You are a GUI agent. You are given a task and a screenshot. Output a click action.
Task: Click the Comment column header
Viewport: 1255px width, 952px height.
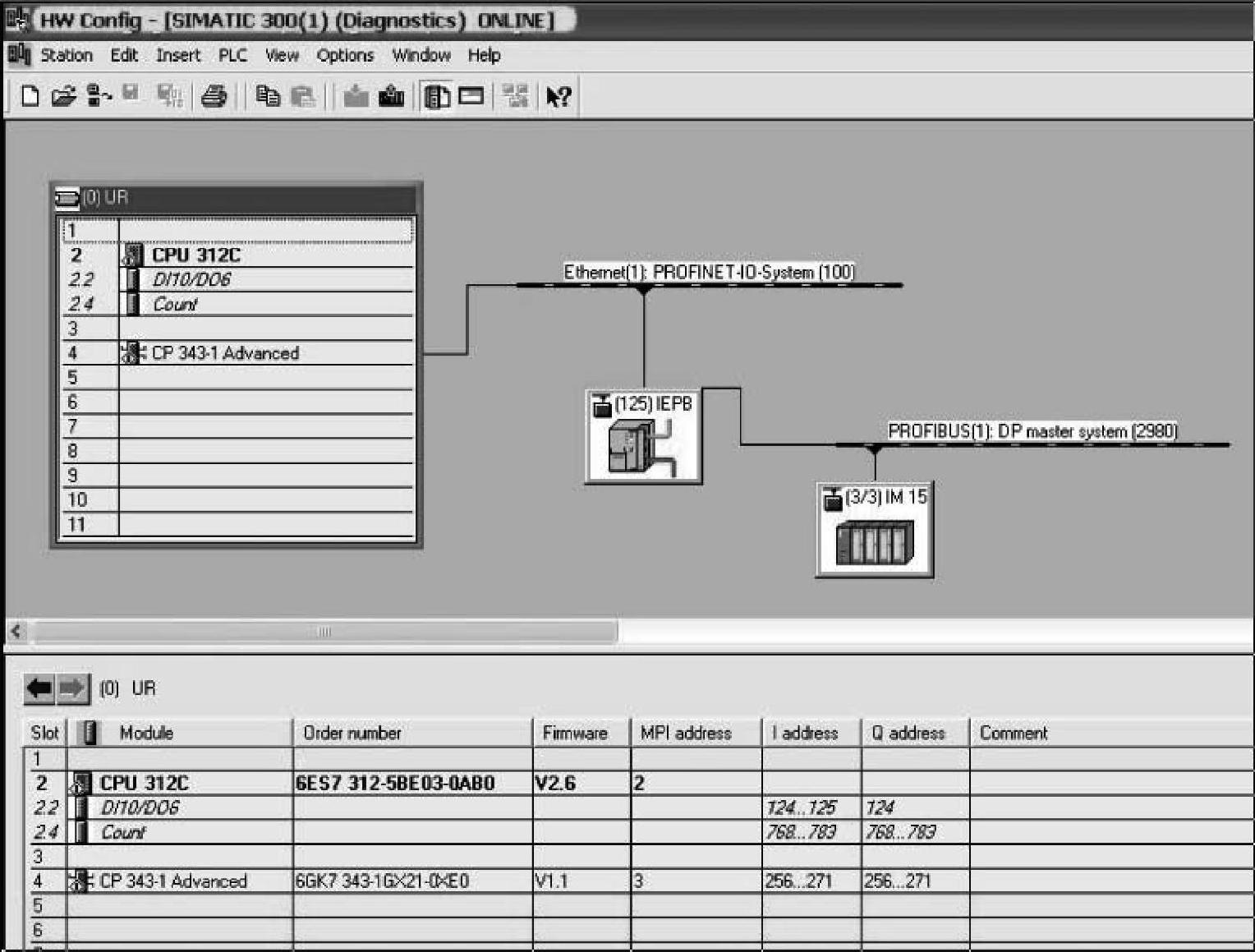click(x=1112, y=733)
